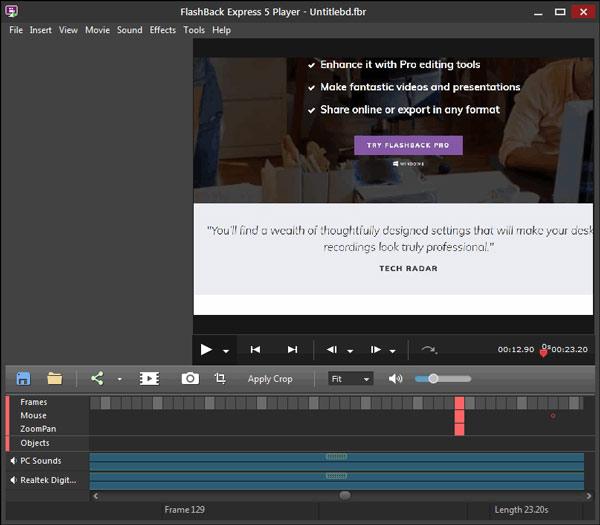Open the Play options dropdown arrow
This screenshot has width=600, height=525.
(226, 351)
